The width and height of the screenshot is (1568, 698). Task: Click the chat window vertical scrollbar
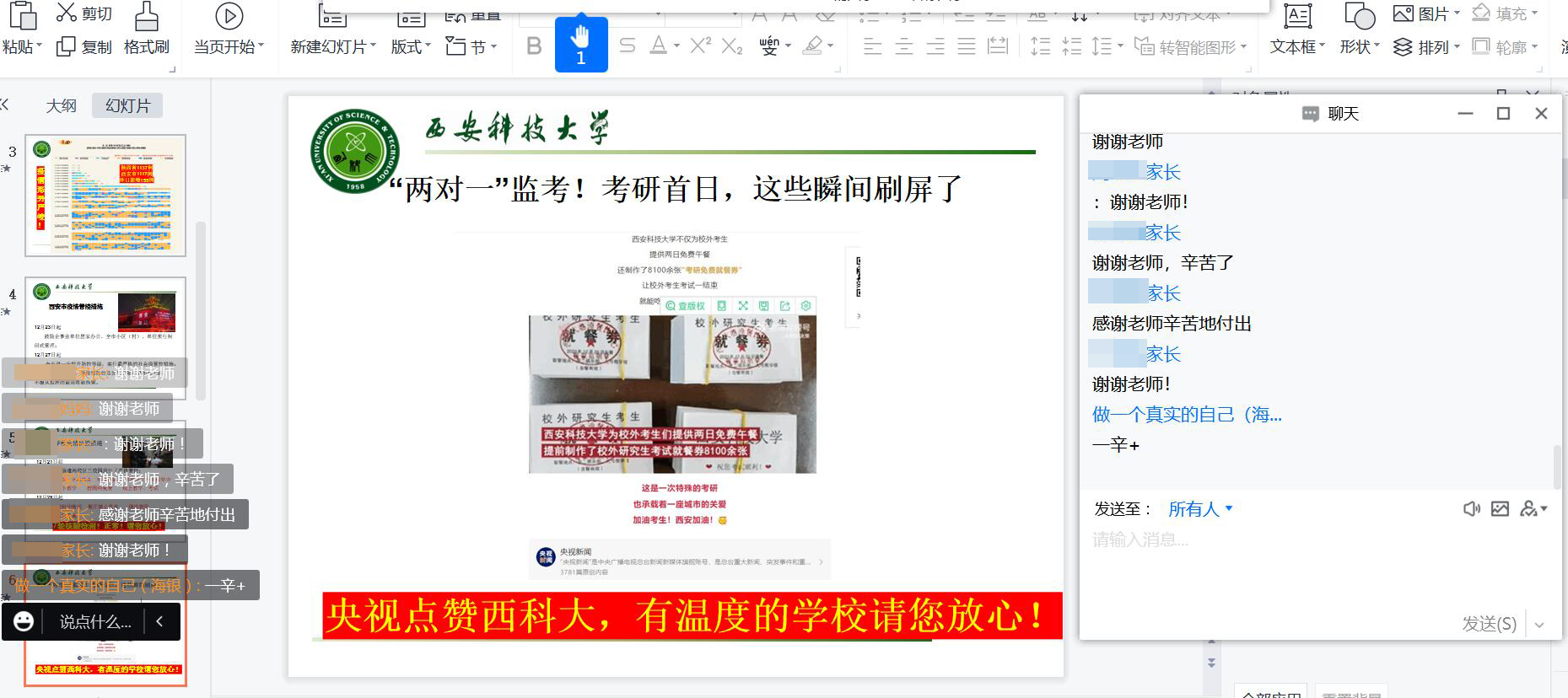pos(1556,466)
